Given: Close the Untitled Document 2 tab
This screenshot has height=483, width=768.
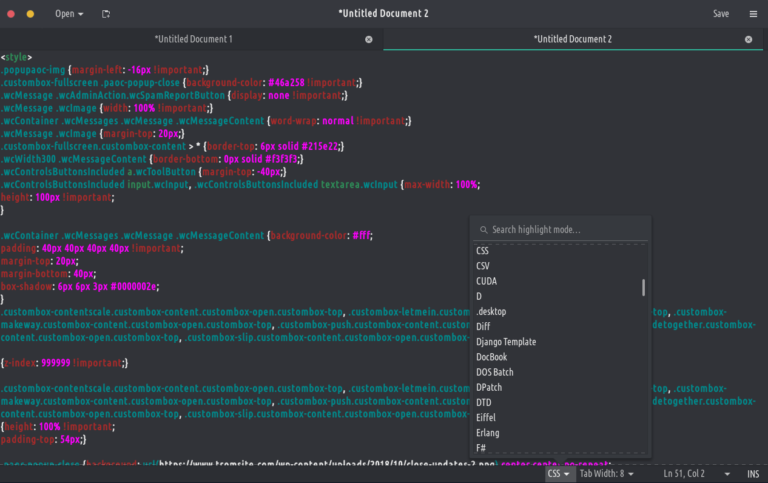Looking at the screenshot, I should tap(748, 39).
